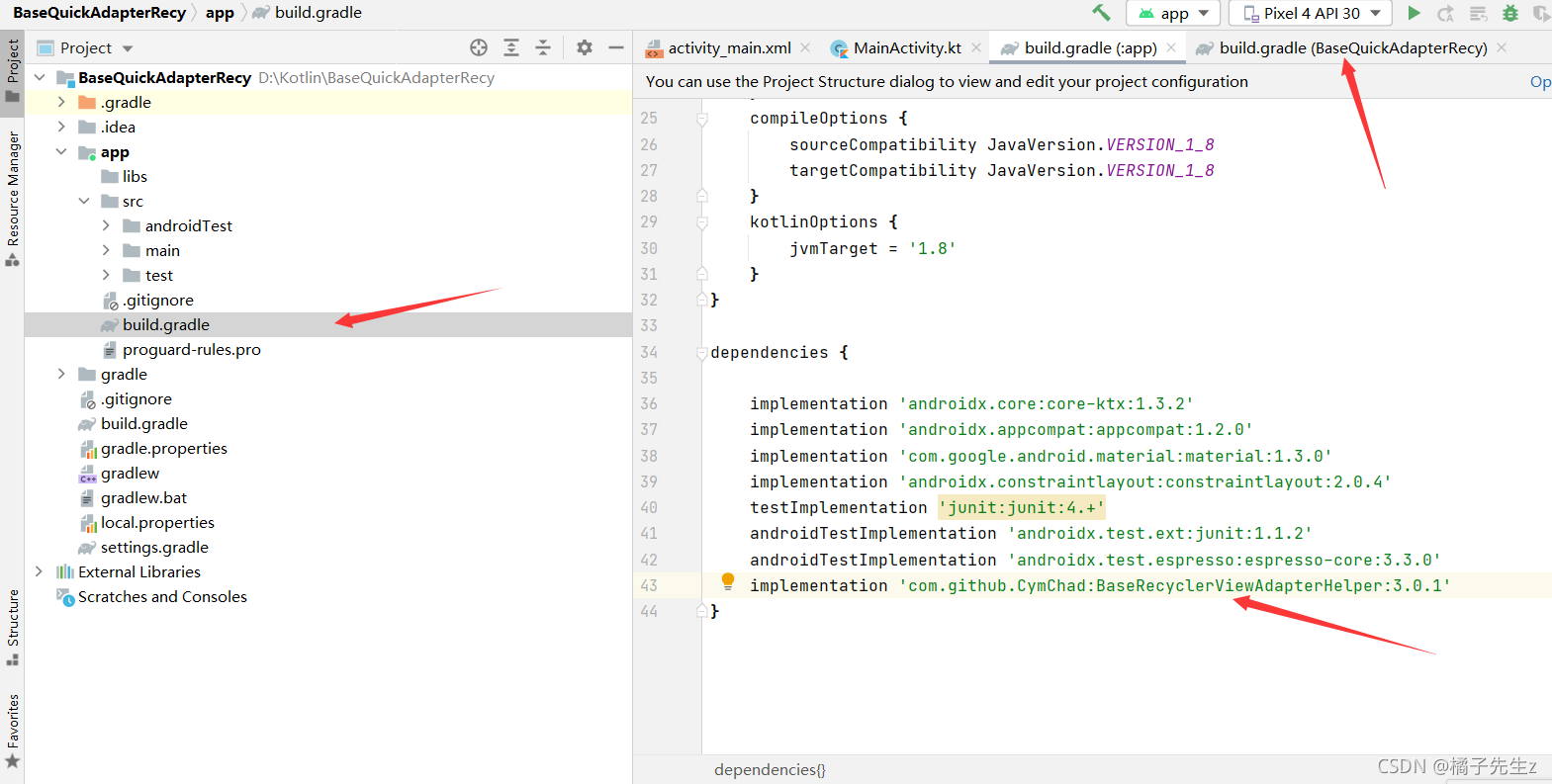Select the gradlew file
Screen dimensions: 1552x784
[x=130, y=473]
